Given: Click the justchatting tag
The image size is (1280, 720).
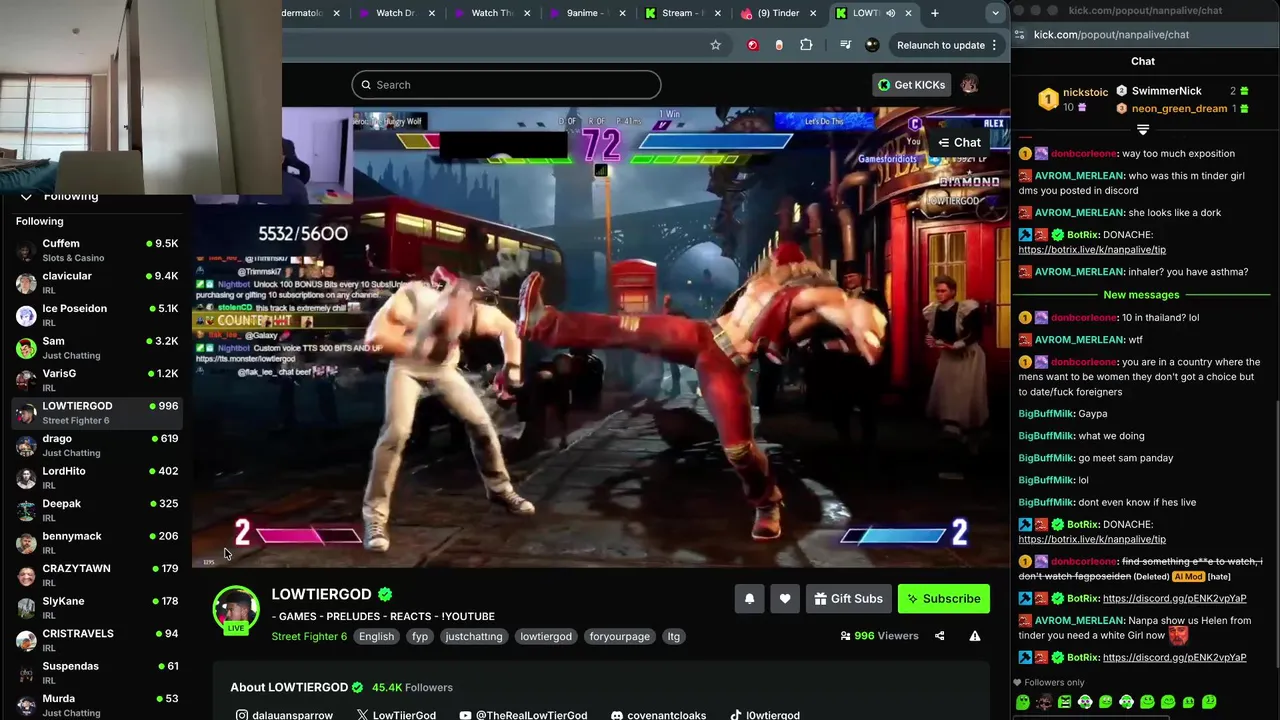Looking at the screenshot, I should pos(474,636).
